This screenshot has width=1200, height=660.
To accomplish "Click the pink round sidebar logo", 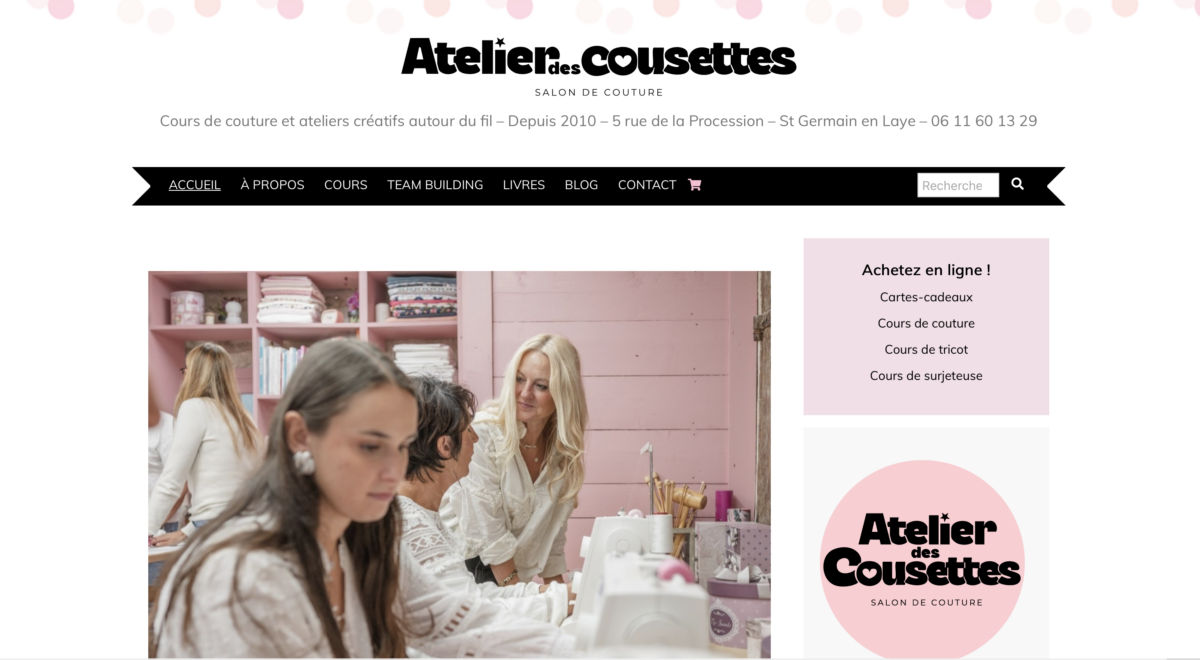I will pos(922,560).
